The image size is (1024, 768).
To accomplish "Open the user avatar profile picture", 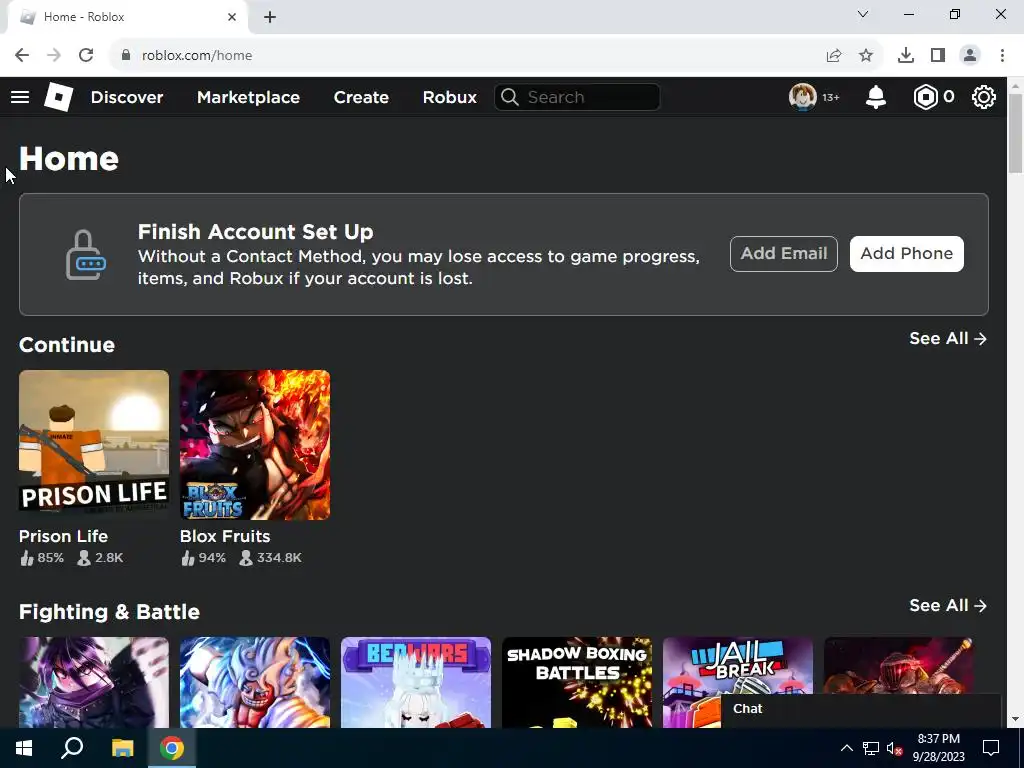I will 803,97.
